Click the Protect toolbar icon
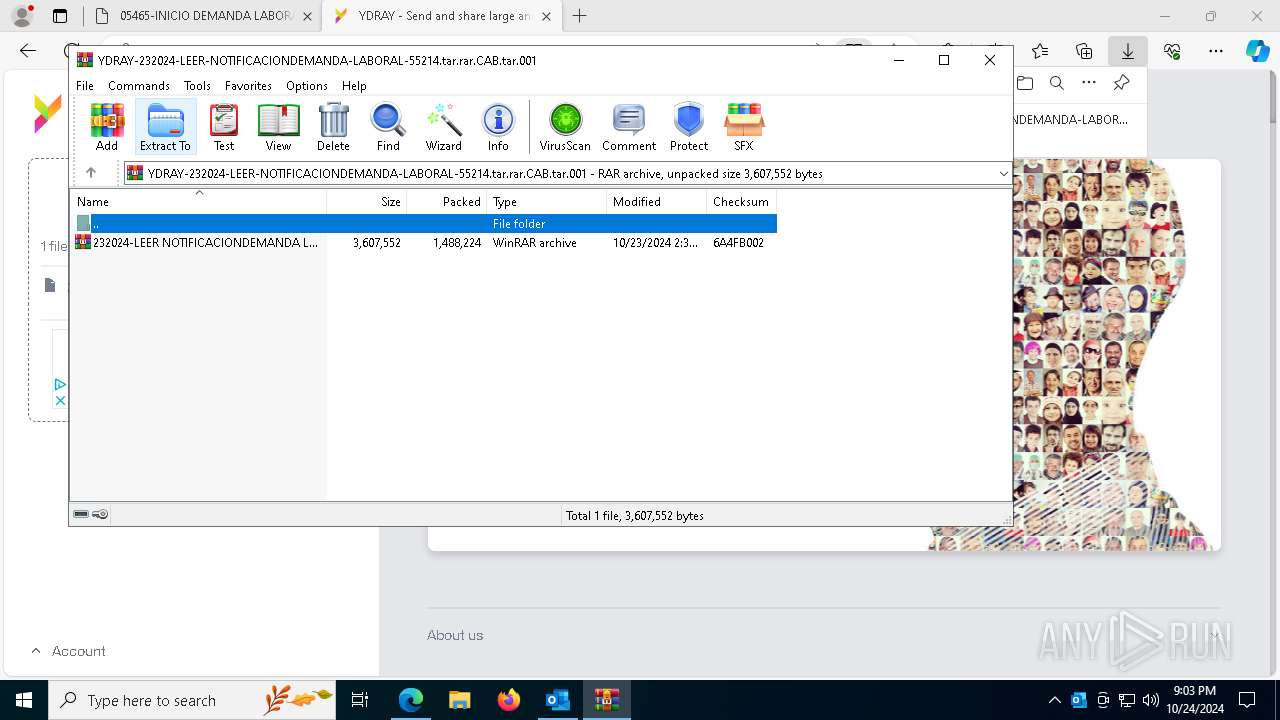 [689, 127]
